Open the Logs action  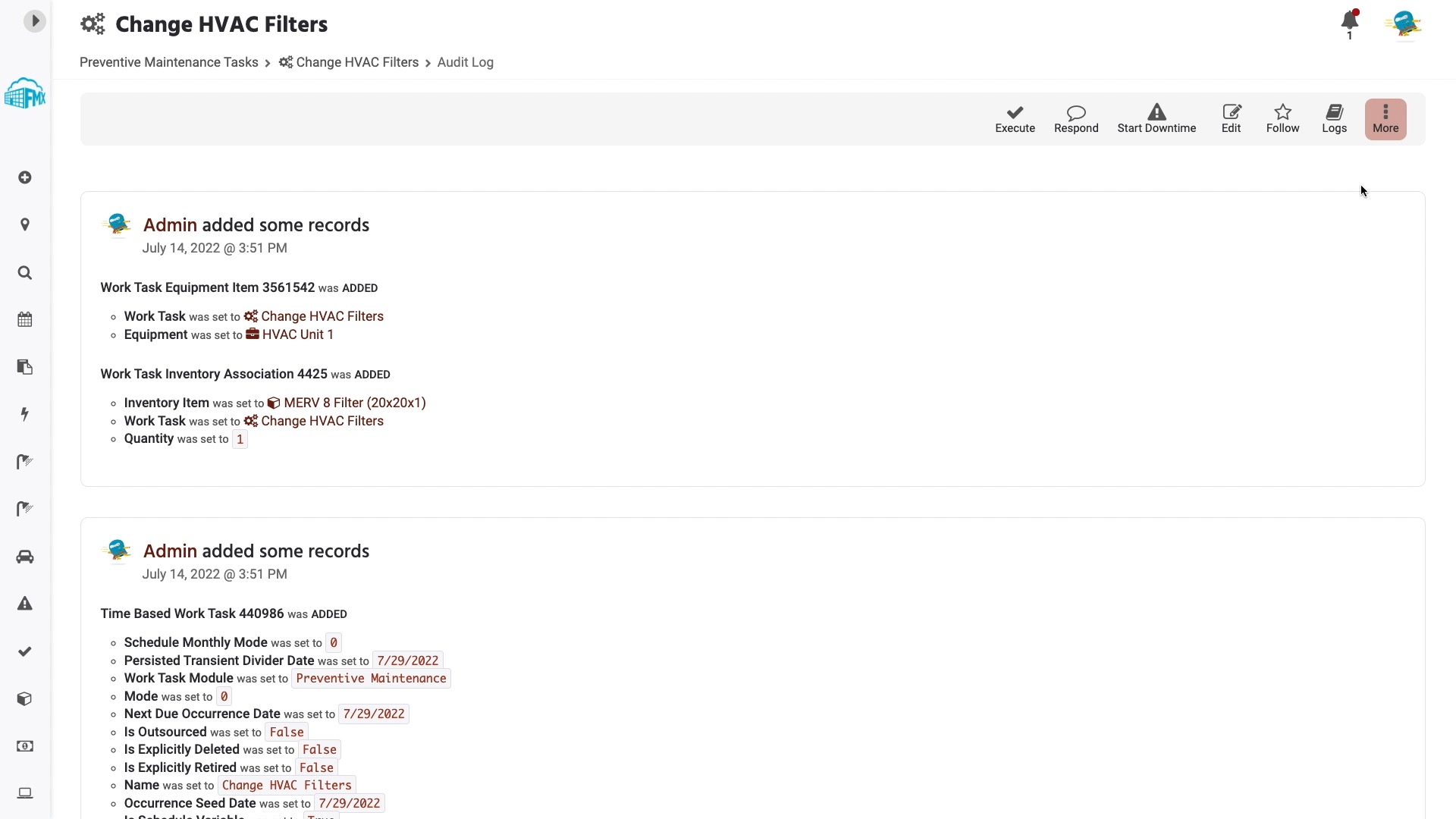pyautogui.click(x=1334, y=119)
